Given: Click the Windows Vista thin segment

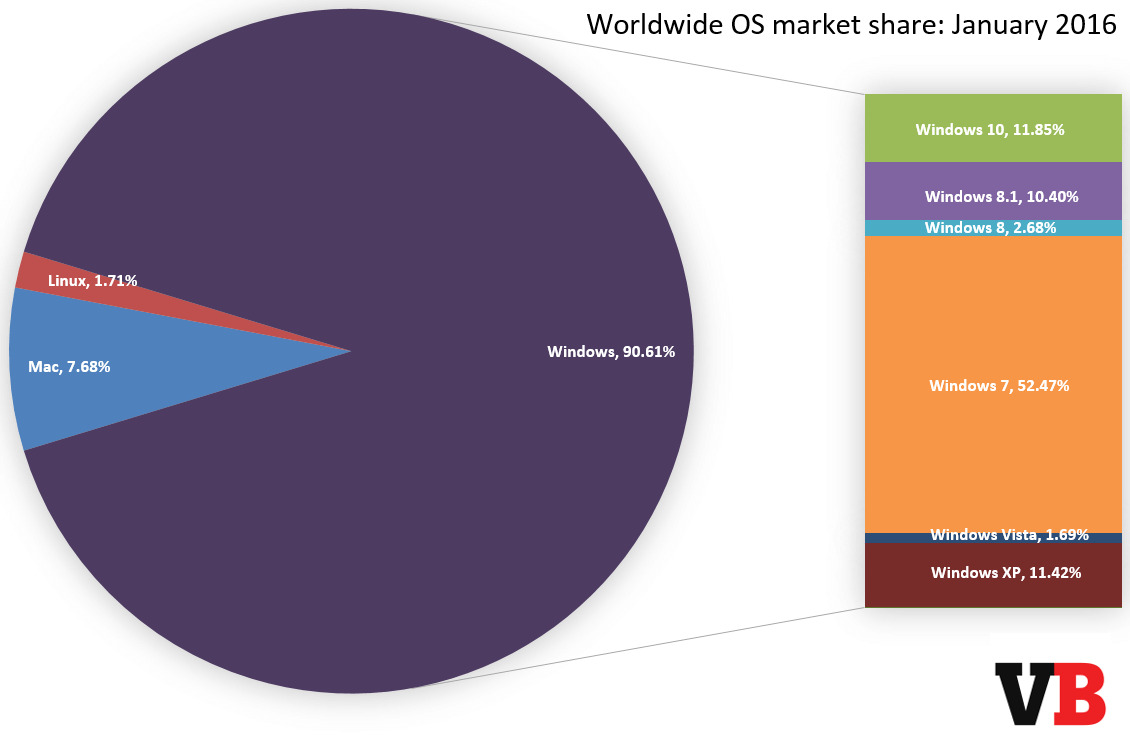Looking at the screenshot, I should 993,535.
